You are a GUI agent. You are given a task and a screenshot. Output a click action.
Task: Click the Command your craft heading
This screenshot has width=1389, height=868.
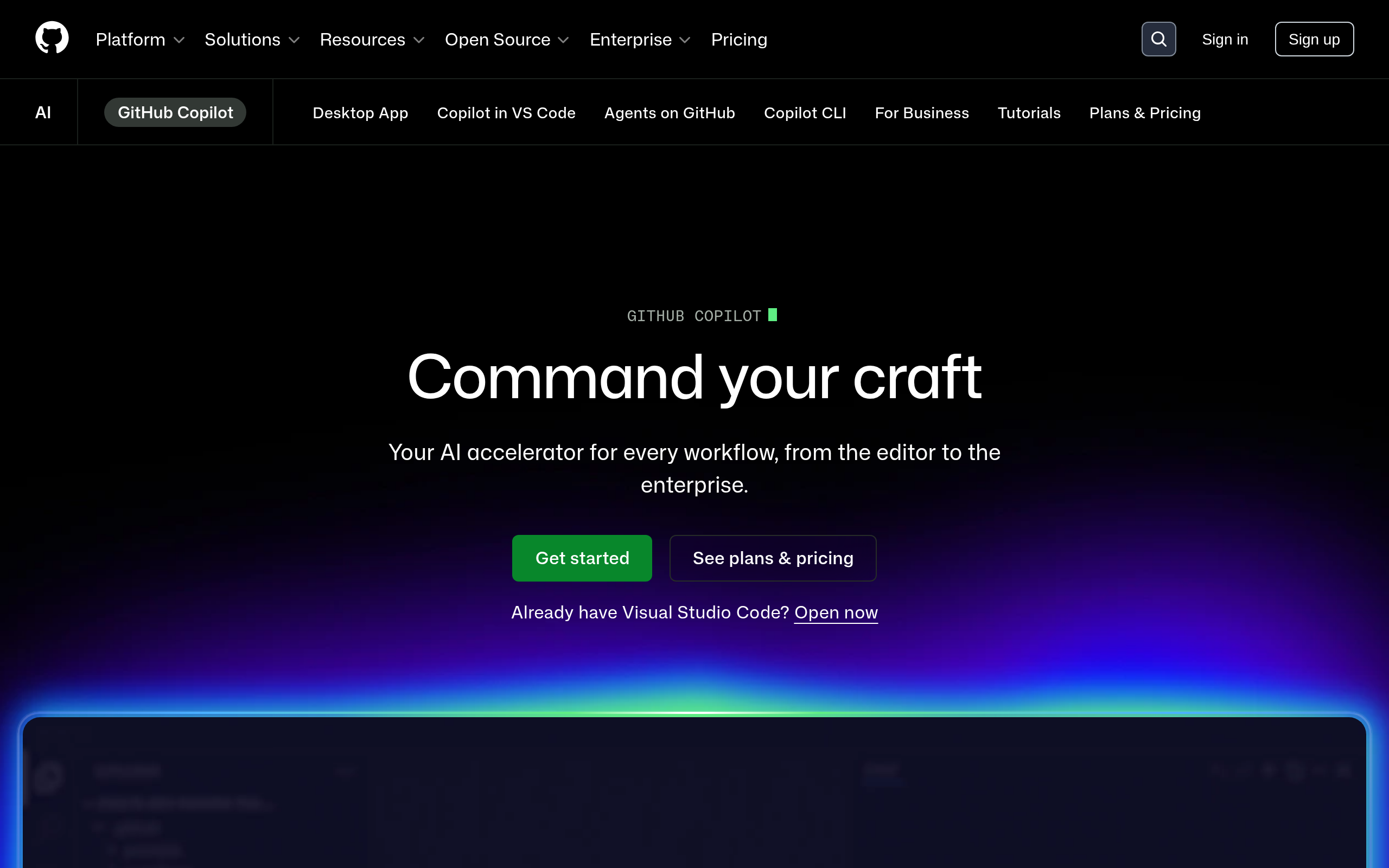[x=694, y=378]
